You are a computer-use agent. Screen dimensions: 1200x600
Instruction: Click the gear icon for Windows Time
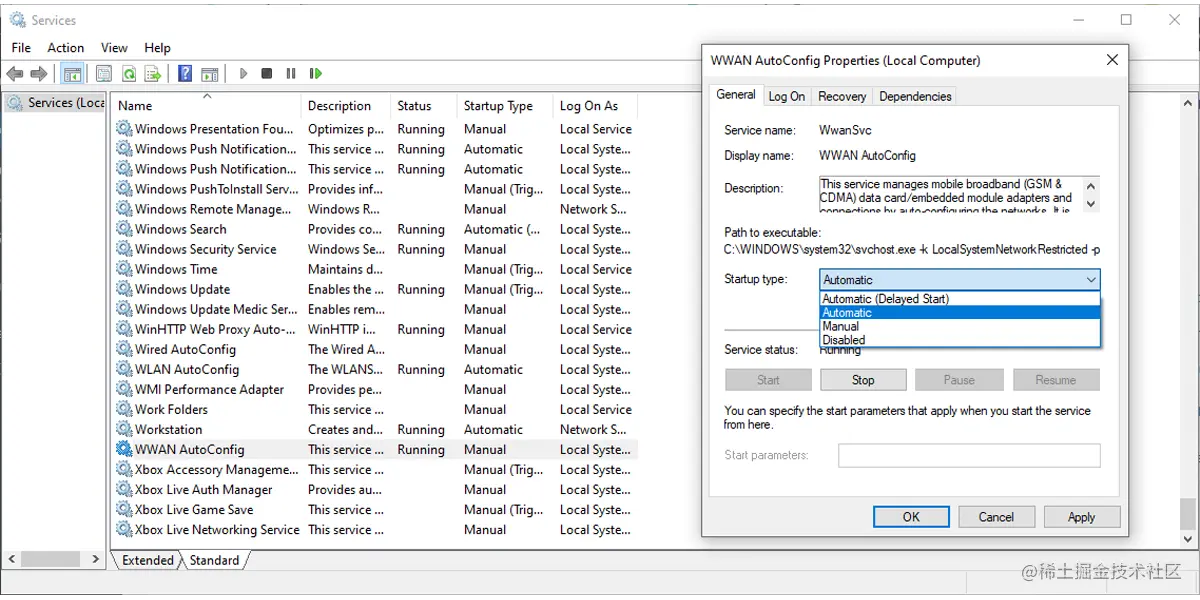tap(124, 269)
